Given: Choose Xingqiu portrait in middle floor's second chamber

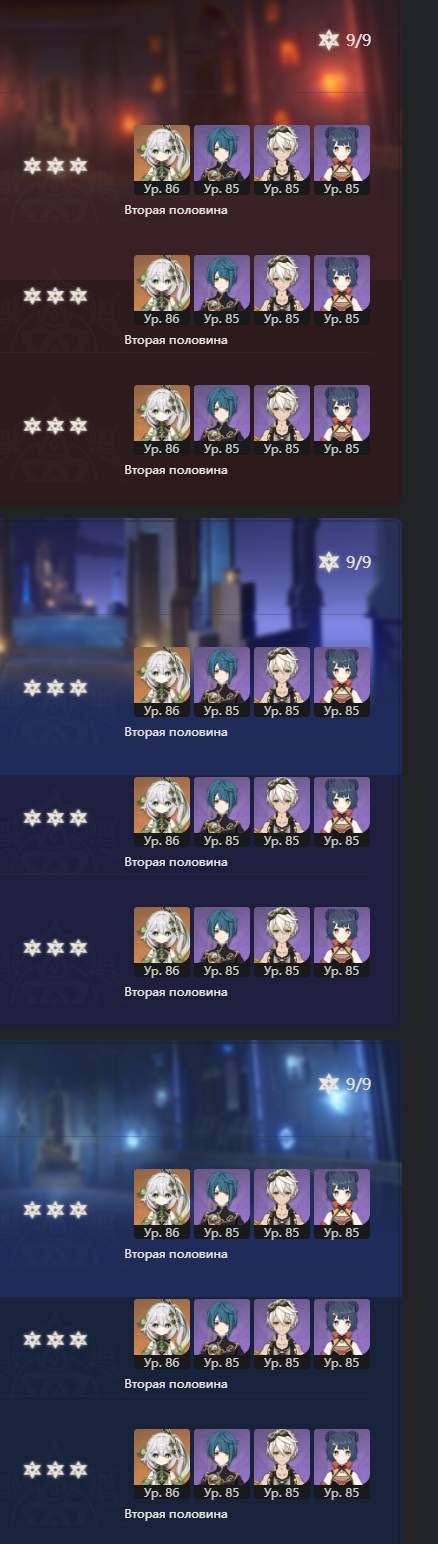Looking at the screenshot, I should tap(222, 812).
